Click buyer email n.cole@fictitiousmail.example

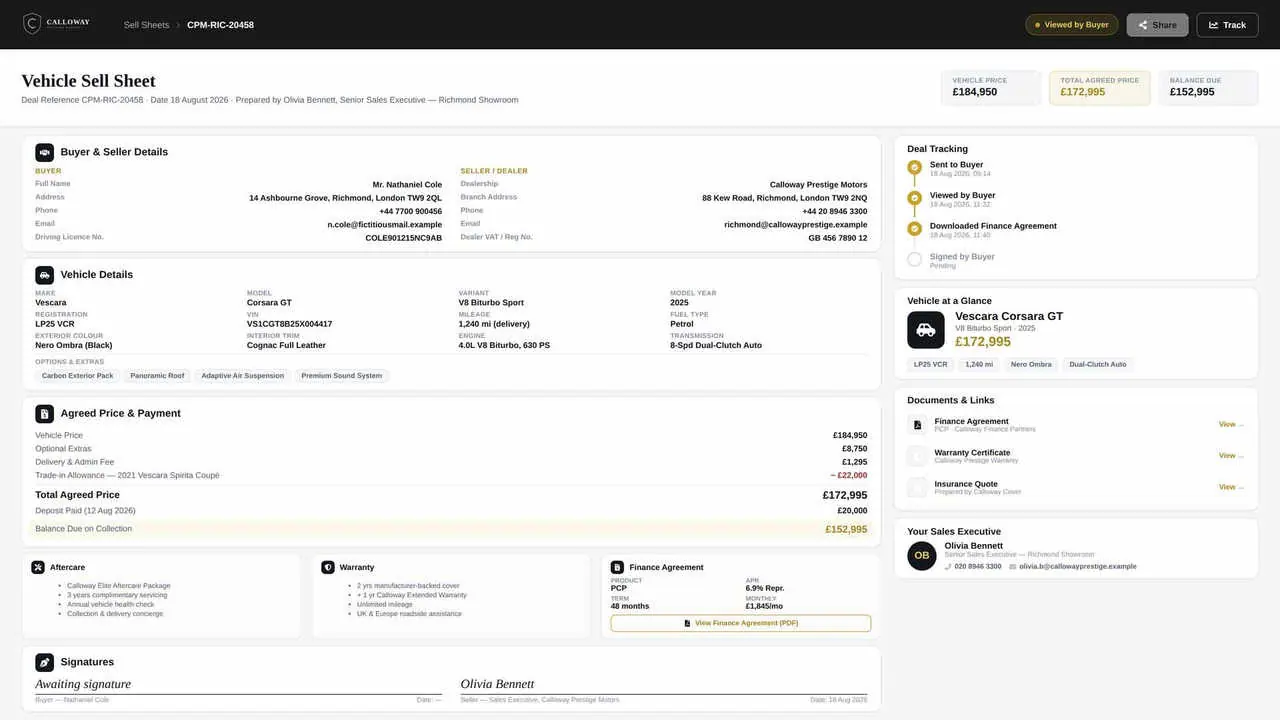point(385,225)
